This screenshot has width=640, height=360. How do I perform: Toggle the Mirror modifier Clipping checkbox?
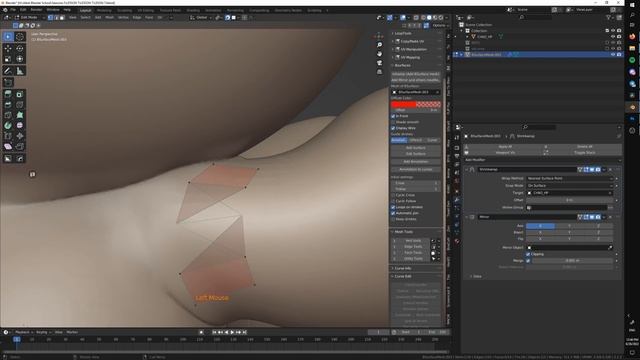[528, 254]
